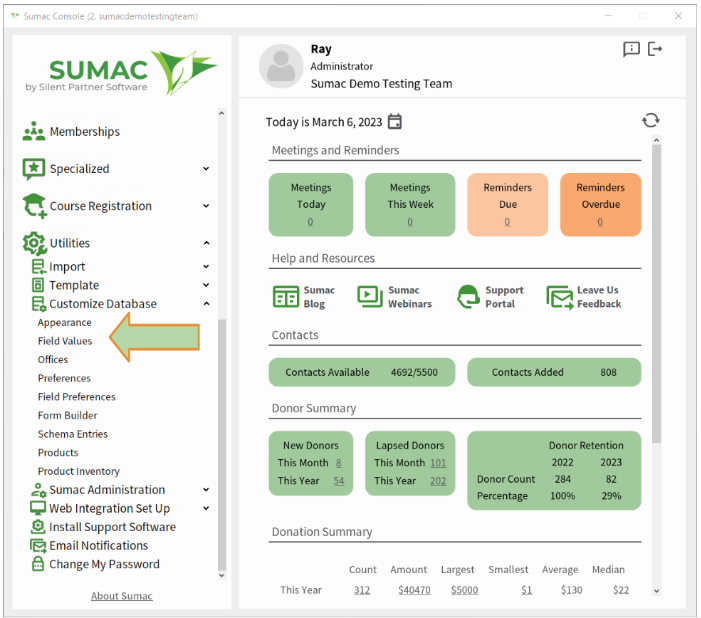Click the Import icon
701x618 pixels.
(x=38, y=267)
